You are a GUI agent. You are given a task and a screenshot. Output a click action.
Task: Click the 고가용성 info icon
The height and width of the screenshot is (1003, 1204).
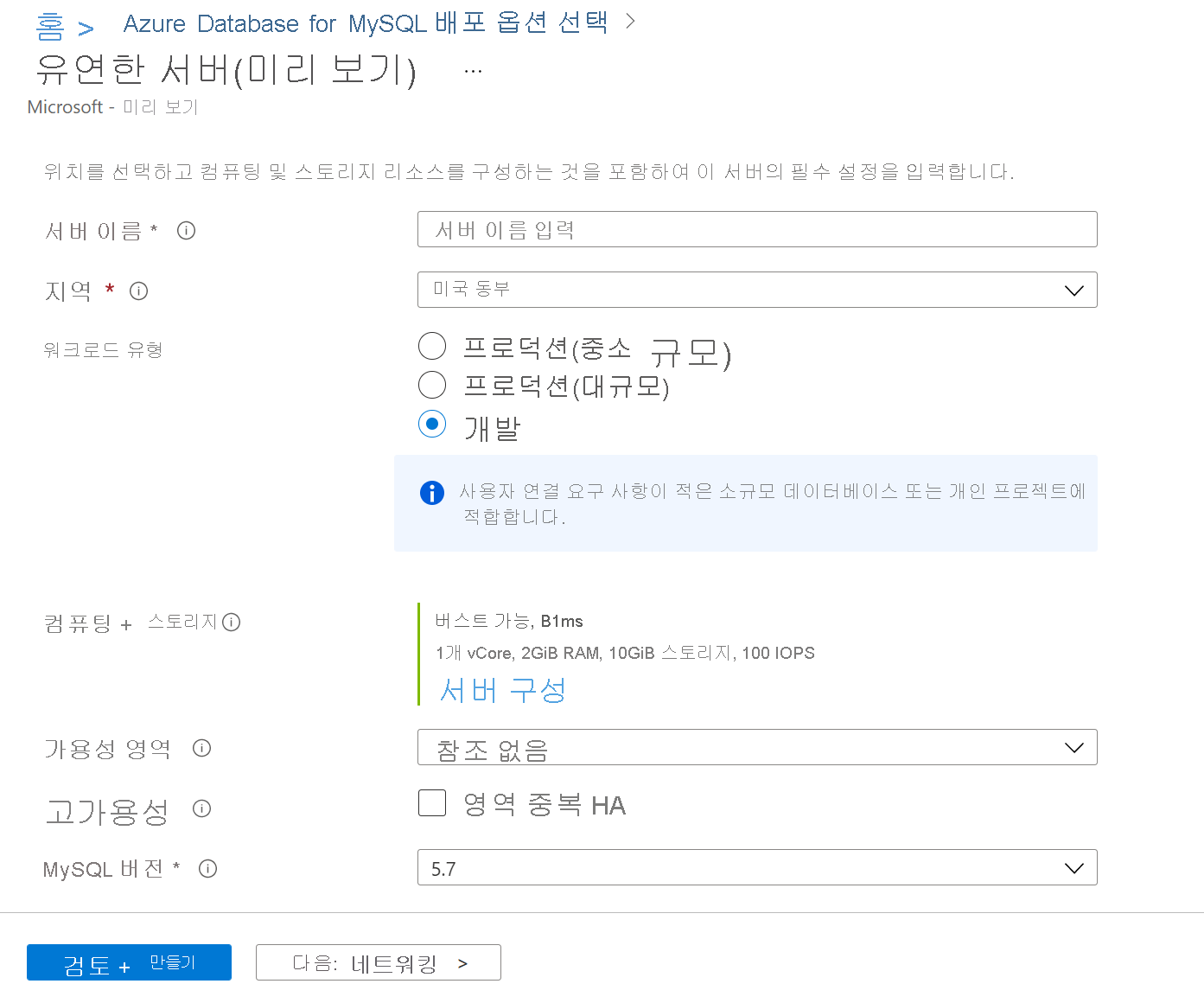point(201,810)
